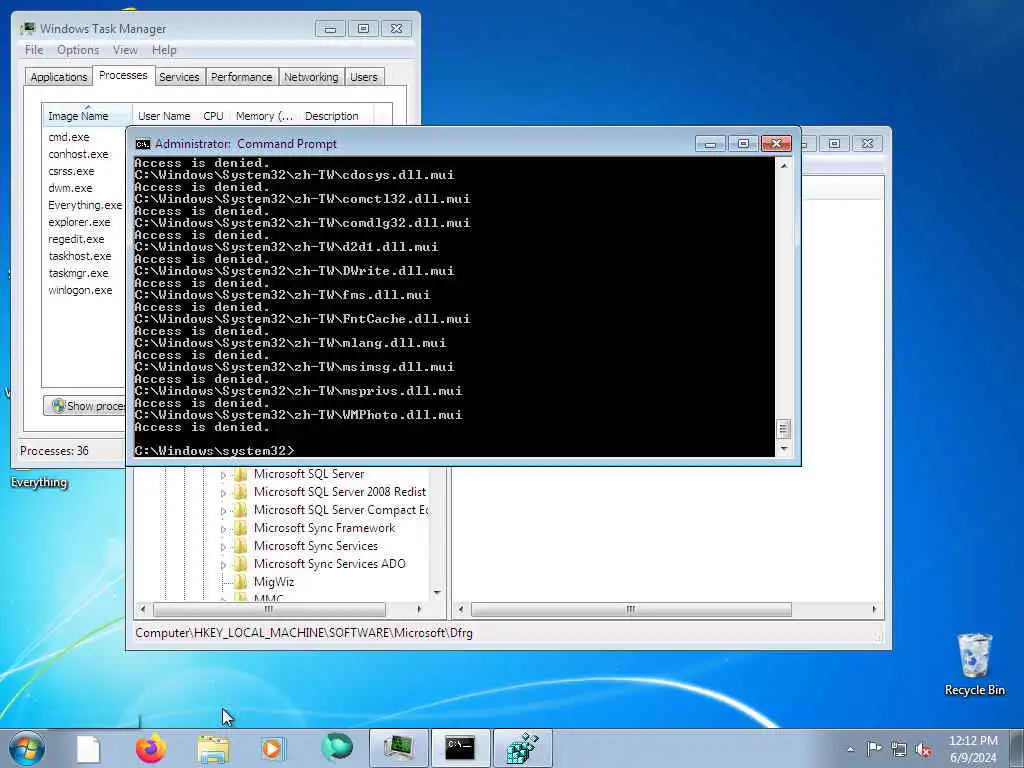
Task: Click Command Prompt scroll down arrow
Action: (784, 449)
